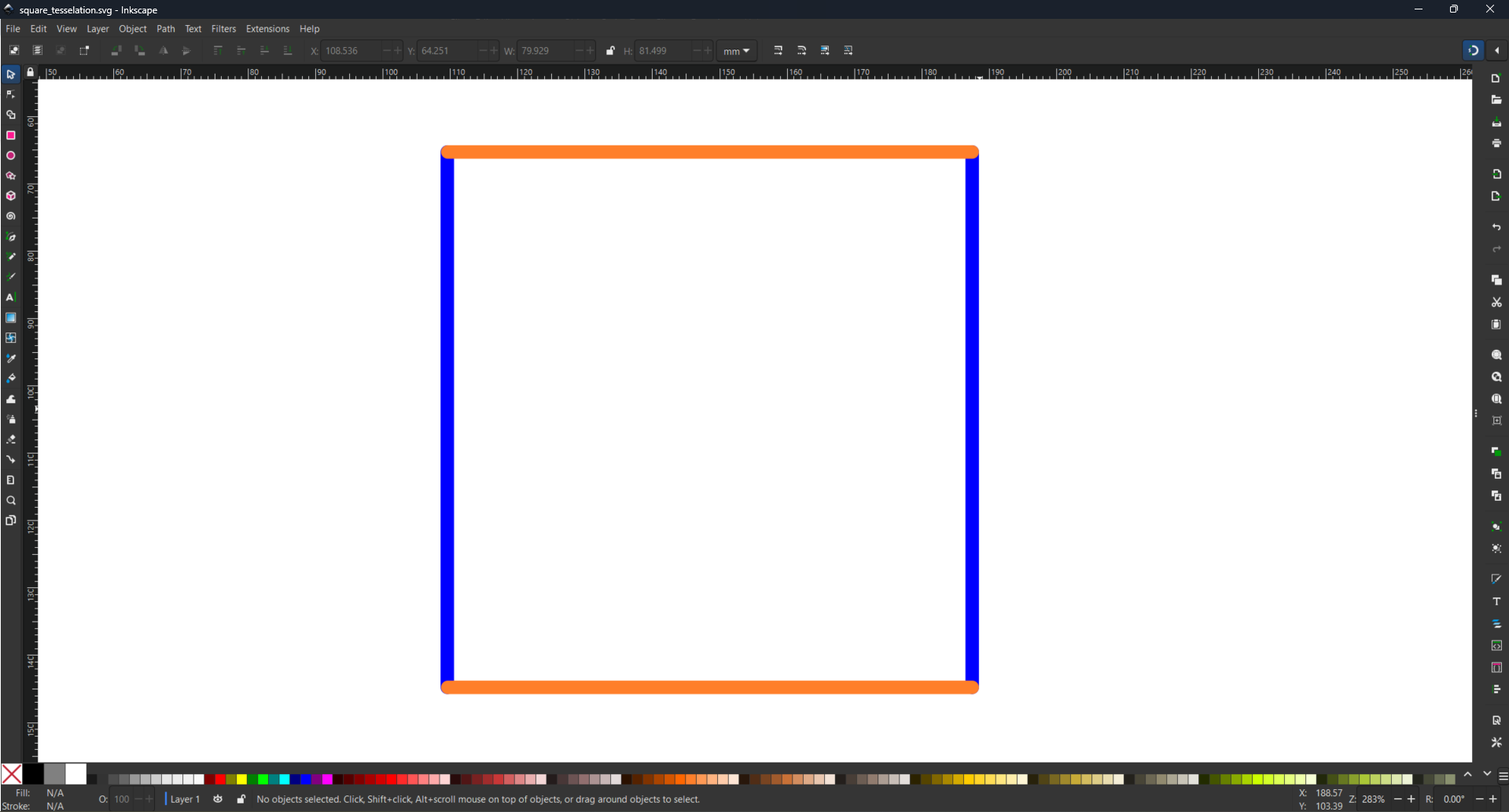Open the Filters menu

(x=223, y=29)
